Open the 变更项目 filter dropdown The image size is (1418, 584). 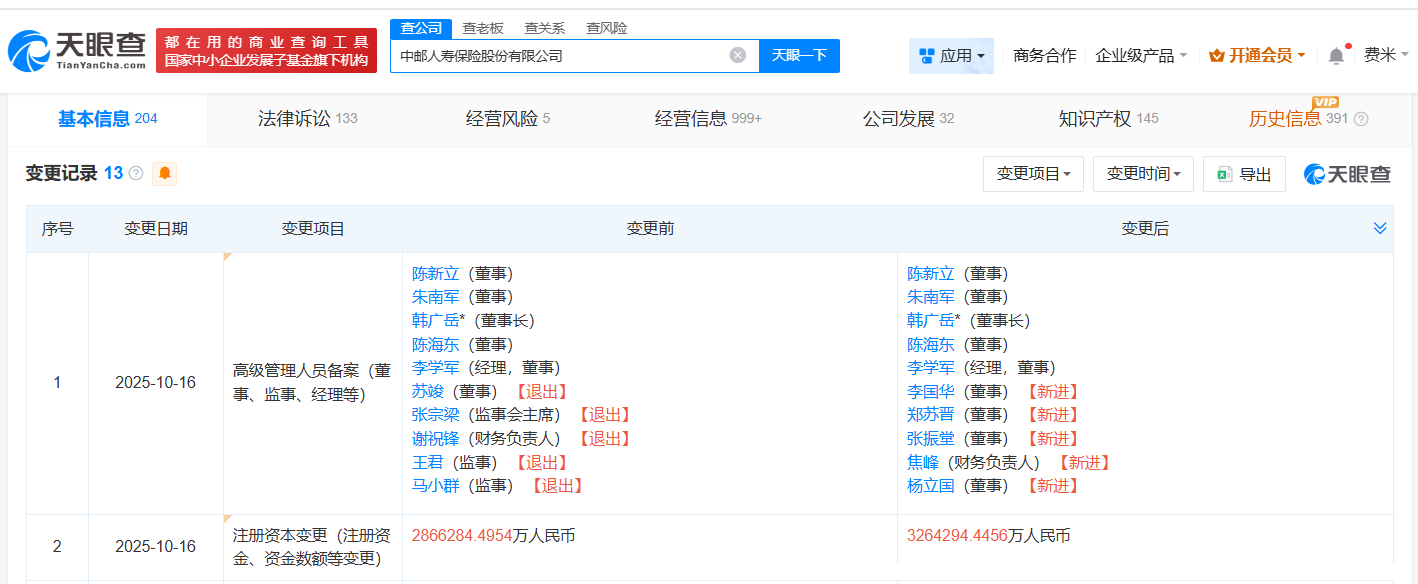point(1033,173)
